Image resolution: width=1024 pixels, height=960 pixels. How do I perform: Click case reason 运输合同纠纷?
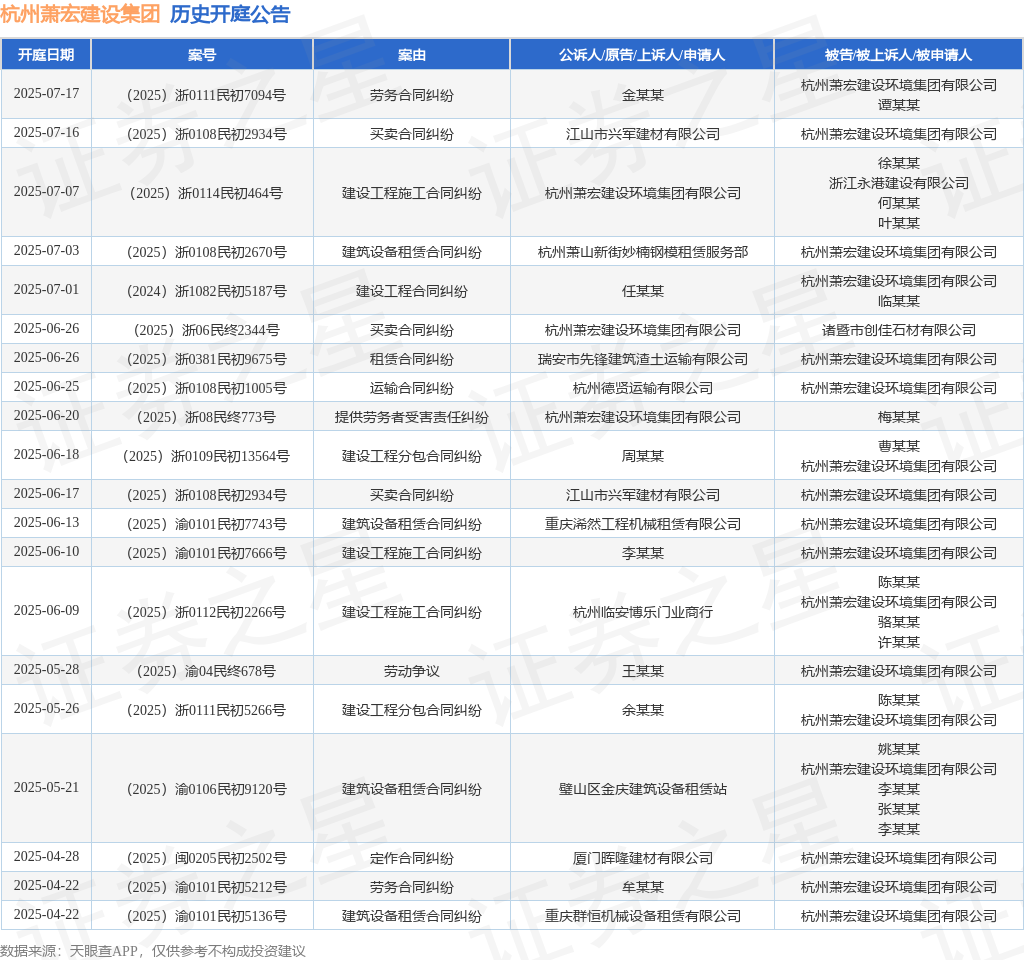click(x=411, y=389)
